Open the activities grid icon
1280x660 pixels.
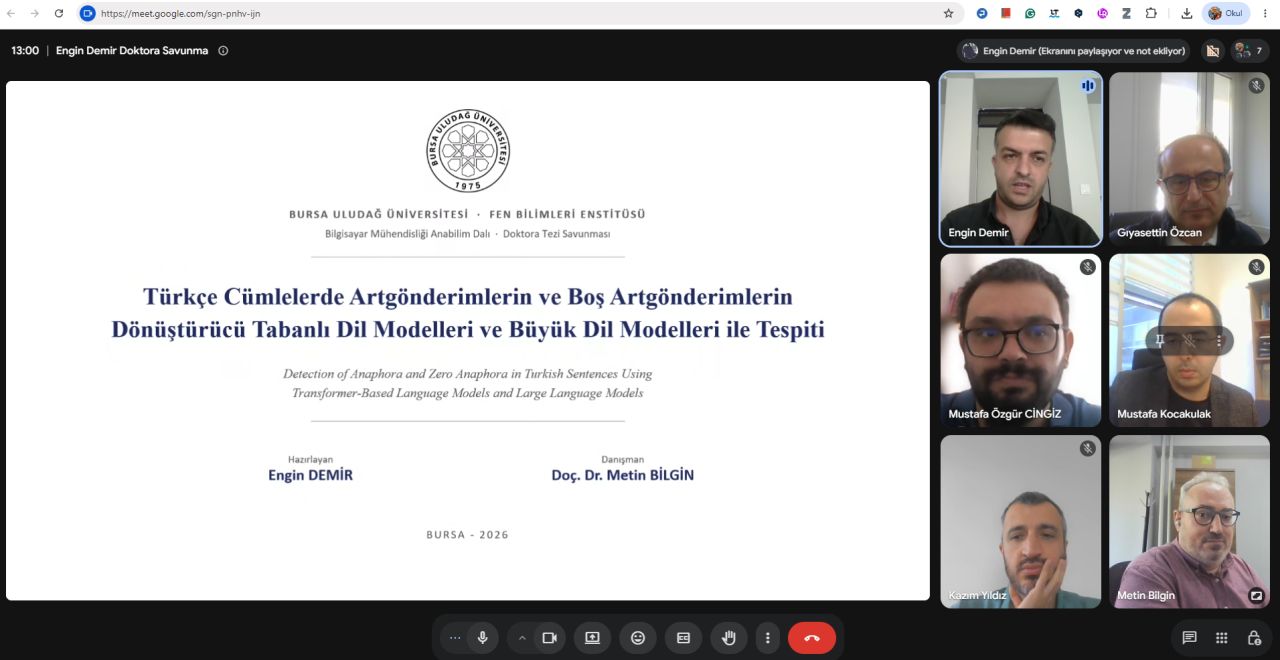point(1221,637)
